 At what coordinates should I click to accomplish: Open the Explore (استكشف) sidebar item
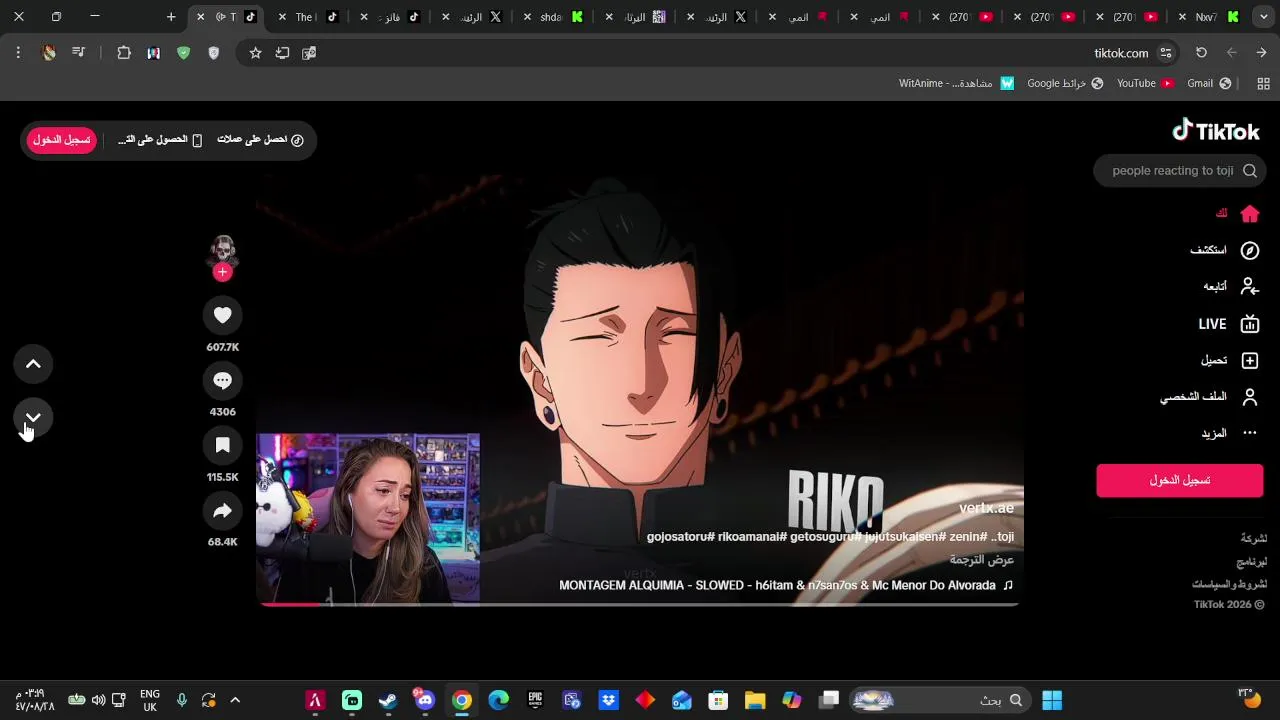tap(1224, 250)
